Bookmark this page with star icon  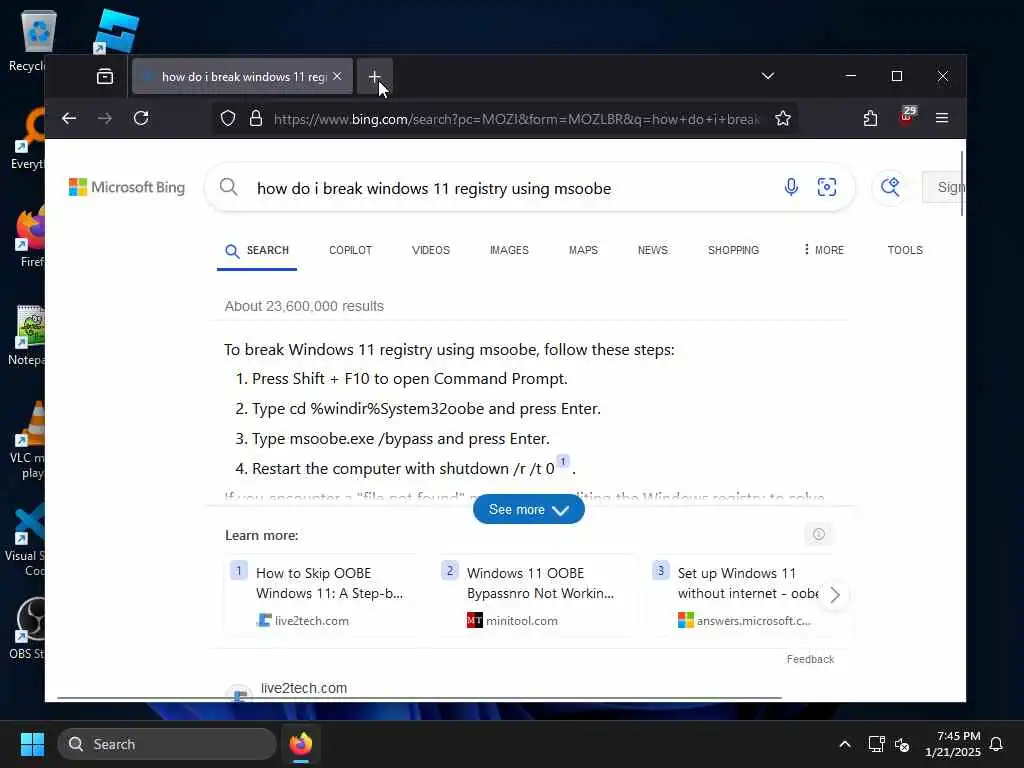point(782,118)
